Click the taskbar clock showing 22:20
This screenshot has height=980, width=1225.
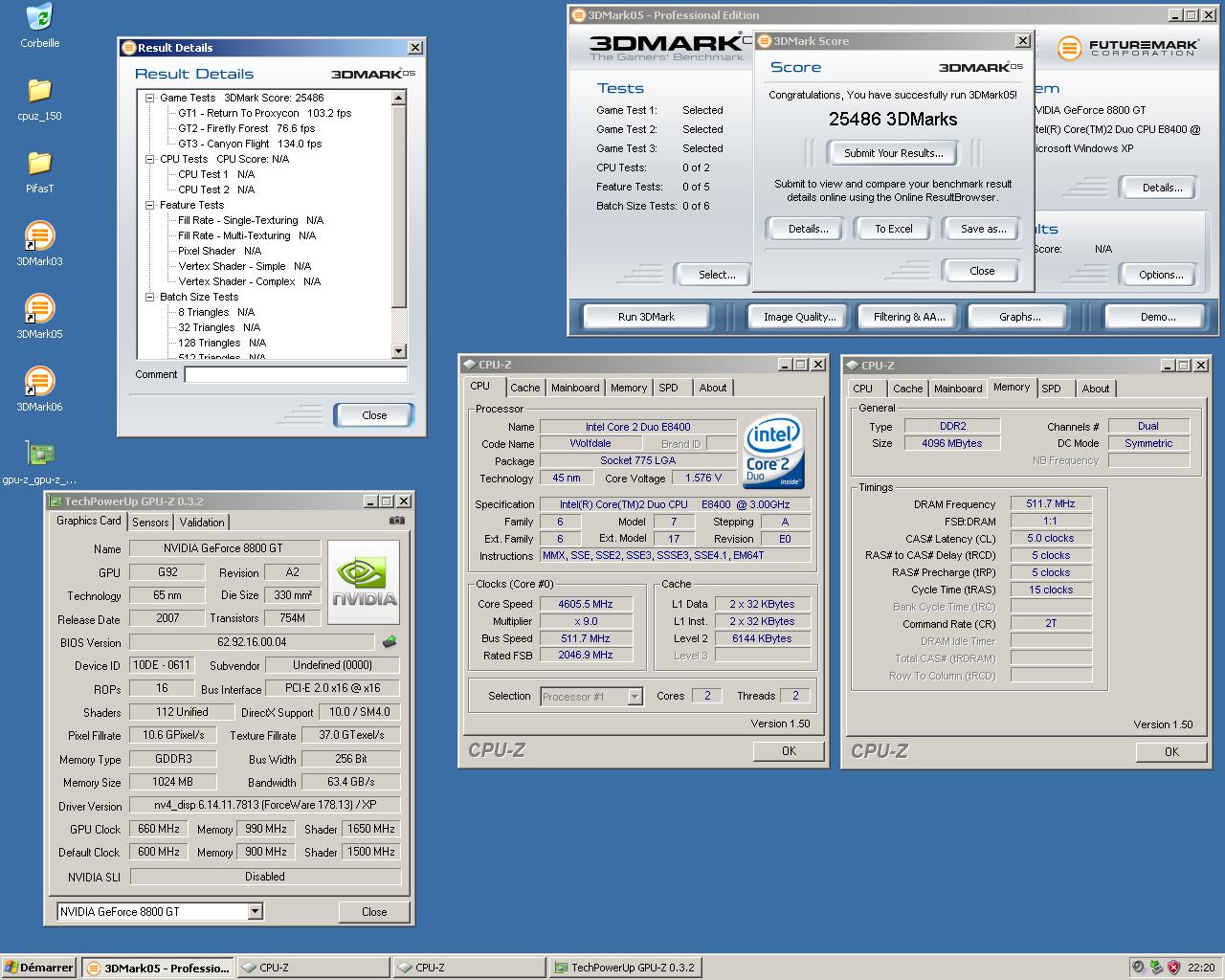1201,968
